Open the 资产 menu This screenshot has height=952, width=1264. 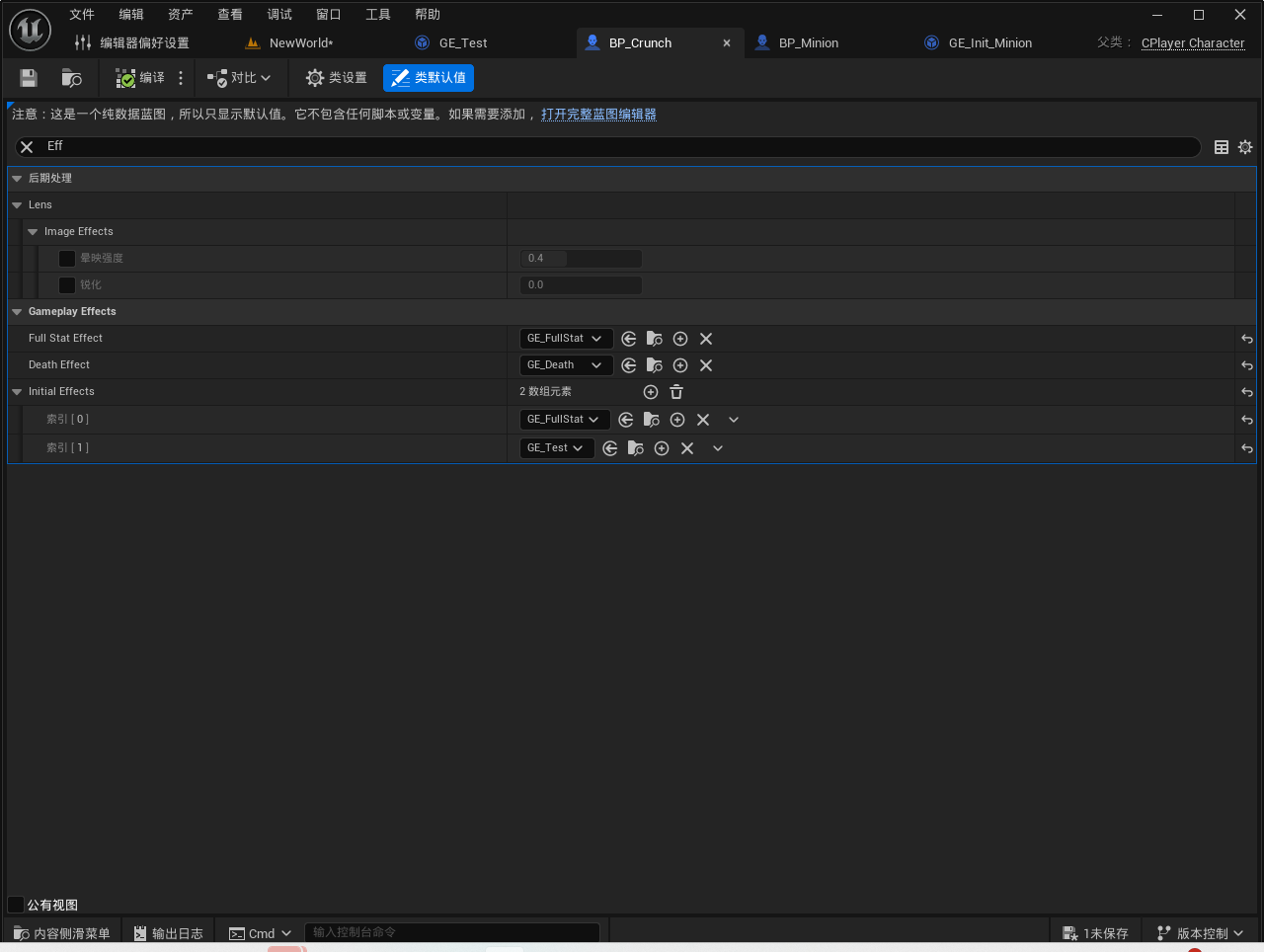pos(181,15)
